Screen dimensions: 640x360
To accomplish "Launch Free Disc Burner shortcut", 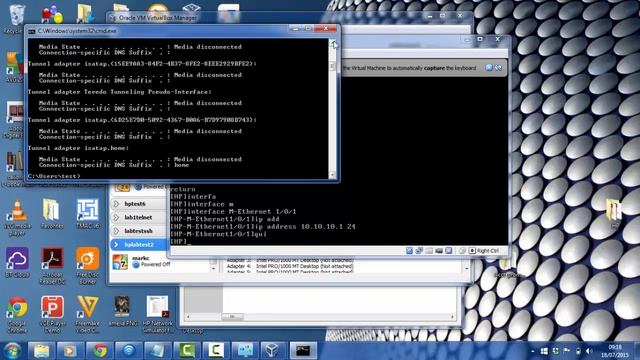I will (87, 264).
